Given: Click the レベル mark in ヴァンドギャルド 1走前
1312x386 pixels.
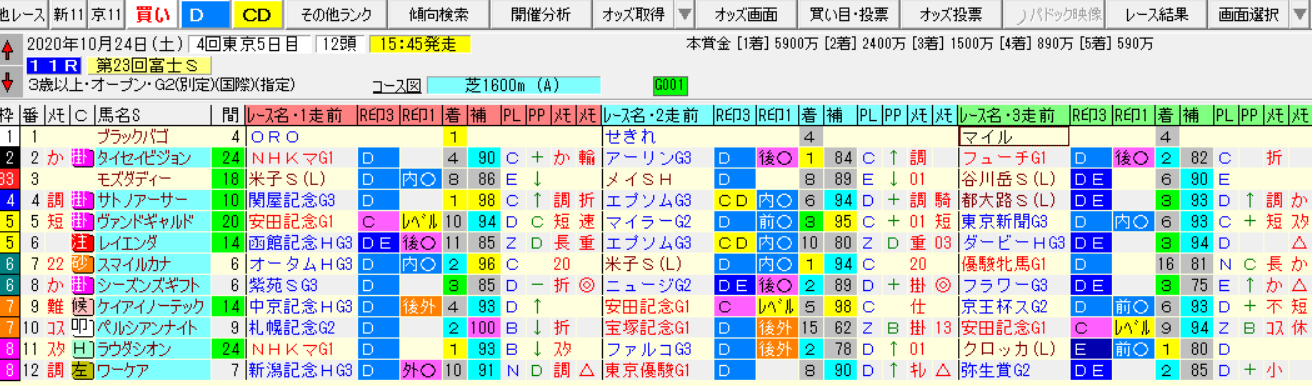Looking at the screenshot, I should [x=420, y=220].
